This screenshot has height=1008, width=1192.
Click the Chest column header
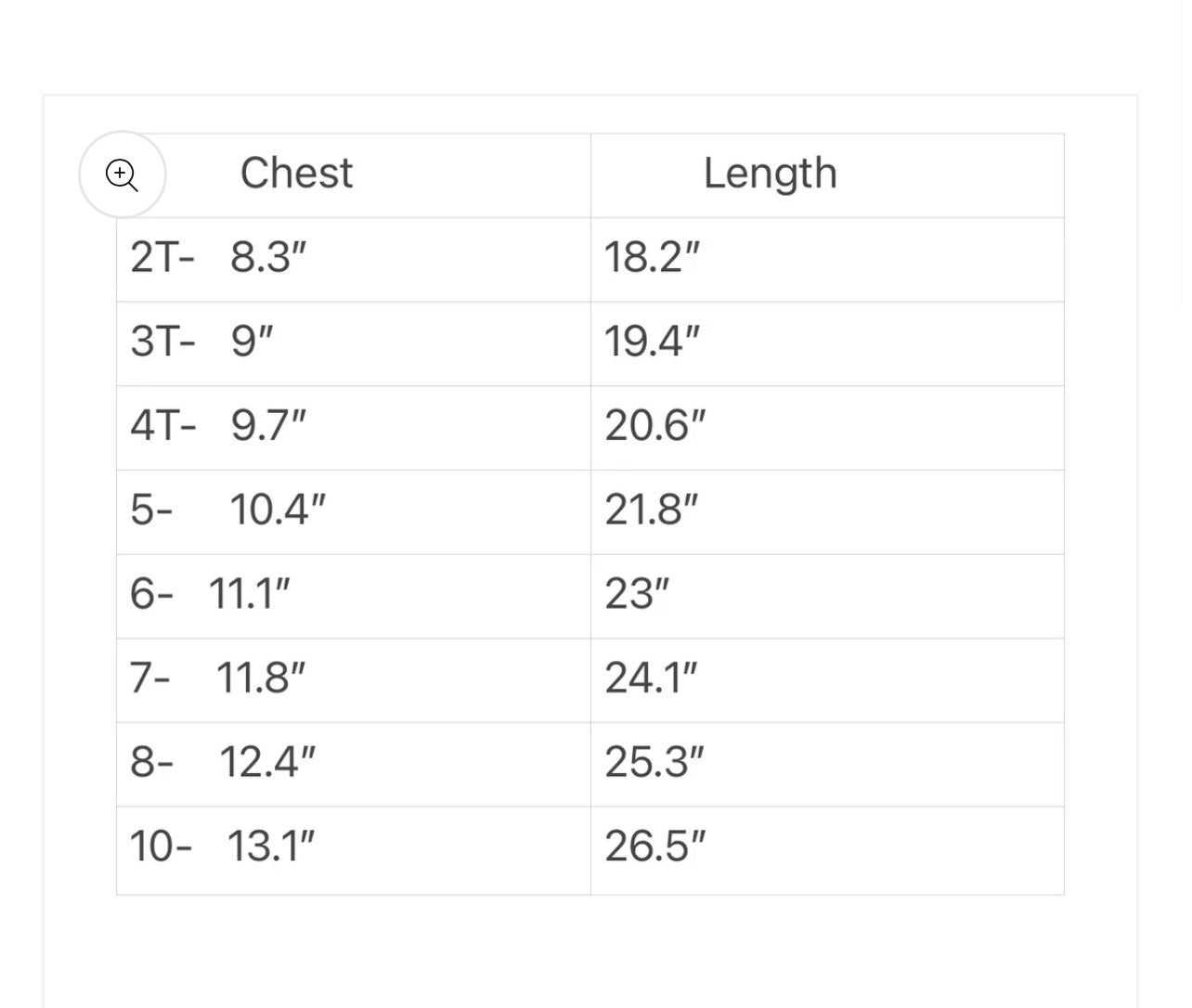[296, 174]
